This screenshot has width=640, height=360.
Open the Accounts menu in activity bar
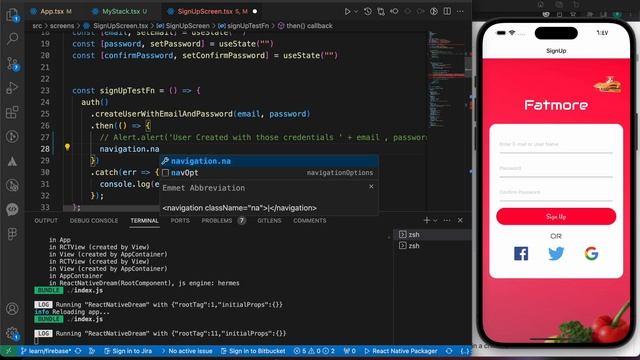tap(12, 309)
